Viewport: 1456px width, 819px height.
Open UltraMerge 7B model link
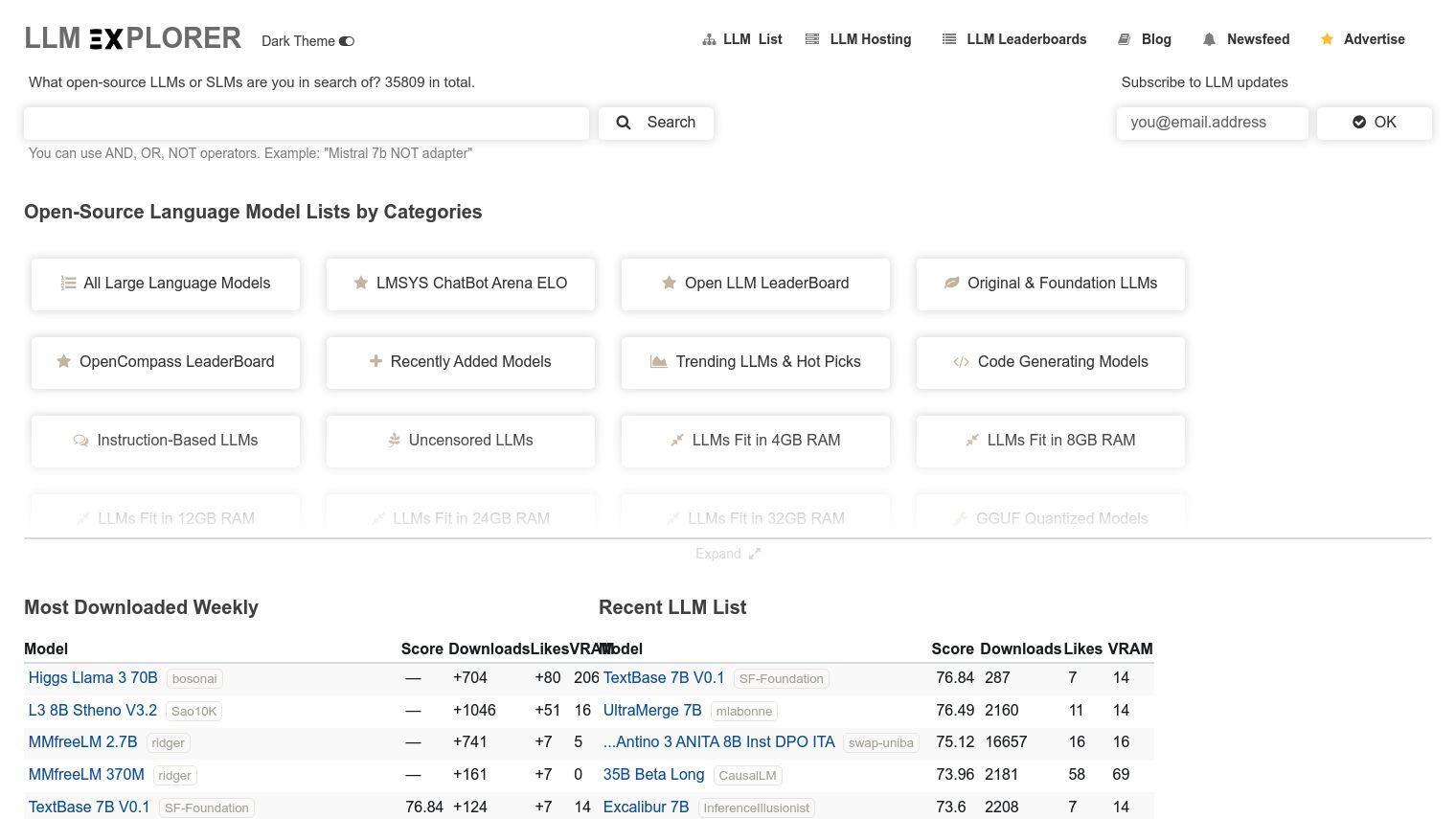[x=652, y=711]
